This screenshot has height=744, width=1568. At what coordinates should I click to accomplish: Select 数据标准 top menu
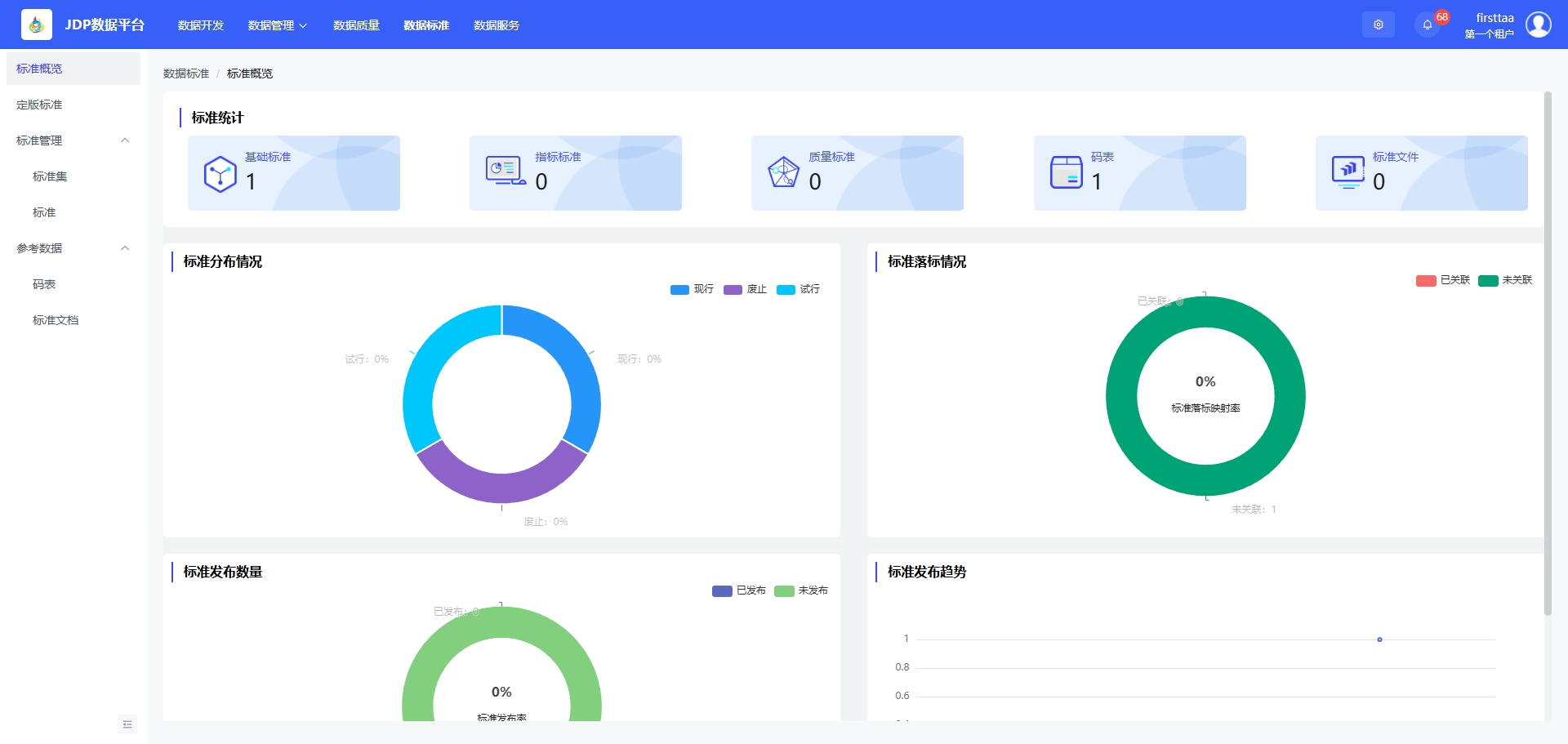(x=426, y=25)
